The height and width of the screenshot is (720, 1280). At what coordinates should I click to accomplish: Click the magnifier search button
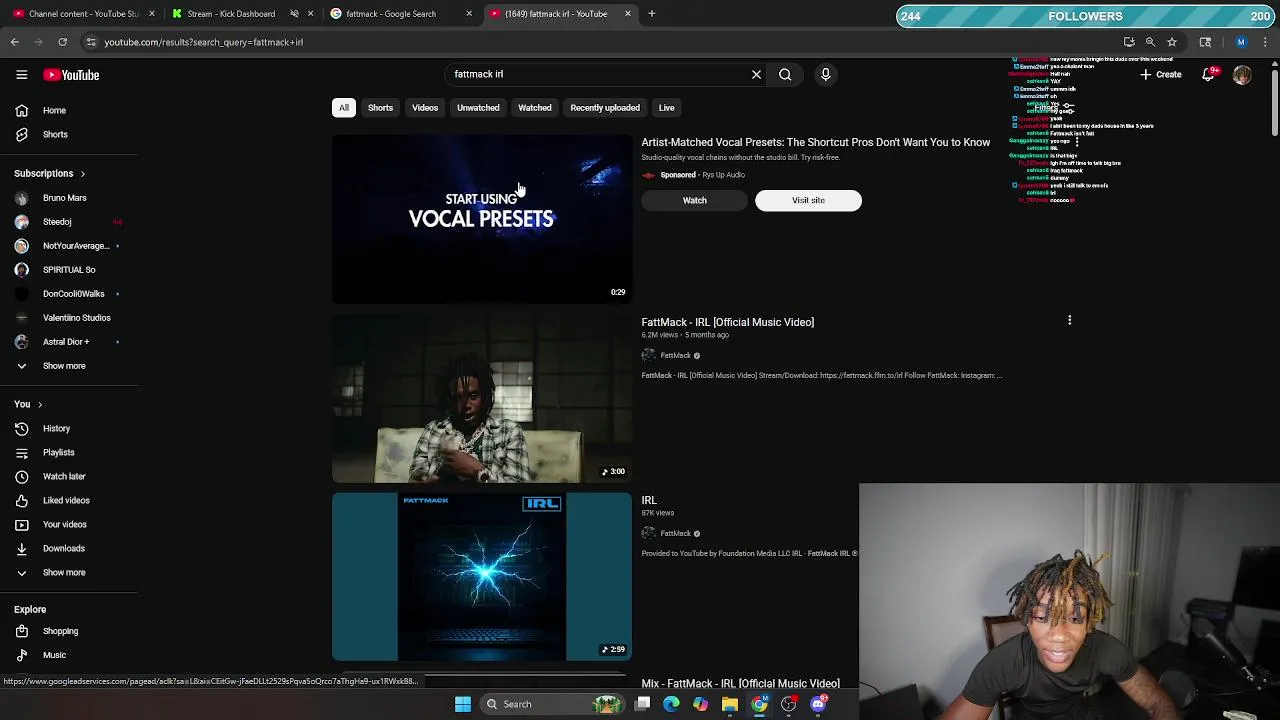point(785,74)
